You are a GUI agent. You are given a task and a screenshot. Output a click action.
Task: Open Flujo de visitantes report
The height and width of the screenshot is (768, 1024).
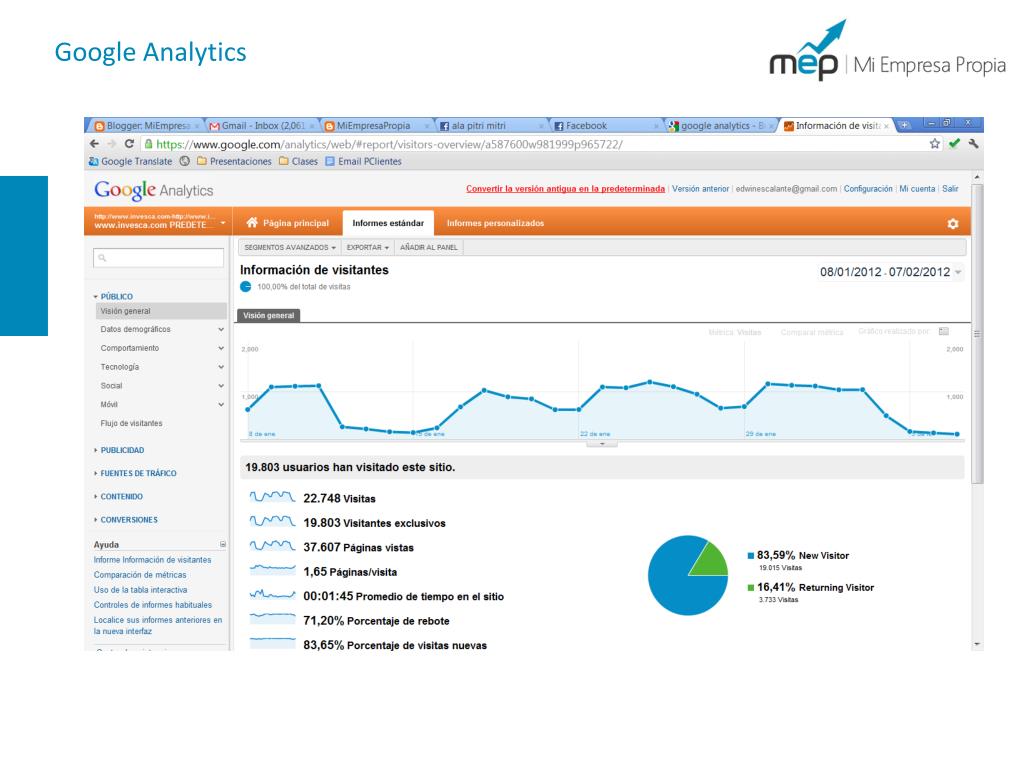pos(131,423)
